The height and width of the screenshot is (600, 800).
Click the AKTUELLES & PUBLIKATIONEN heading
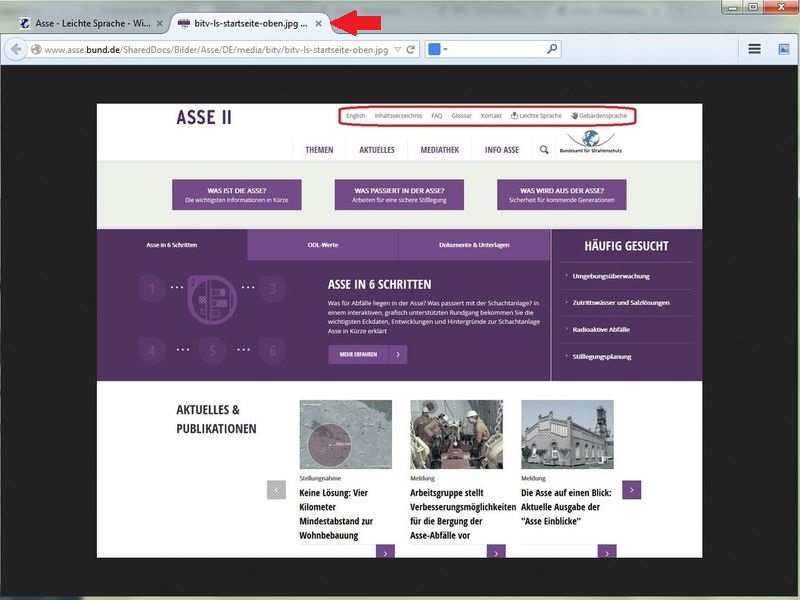[x=216, y=419]
